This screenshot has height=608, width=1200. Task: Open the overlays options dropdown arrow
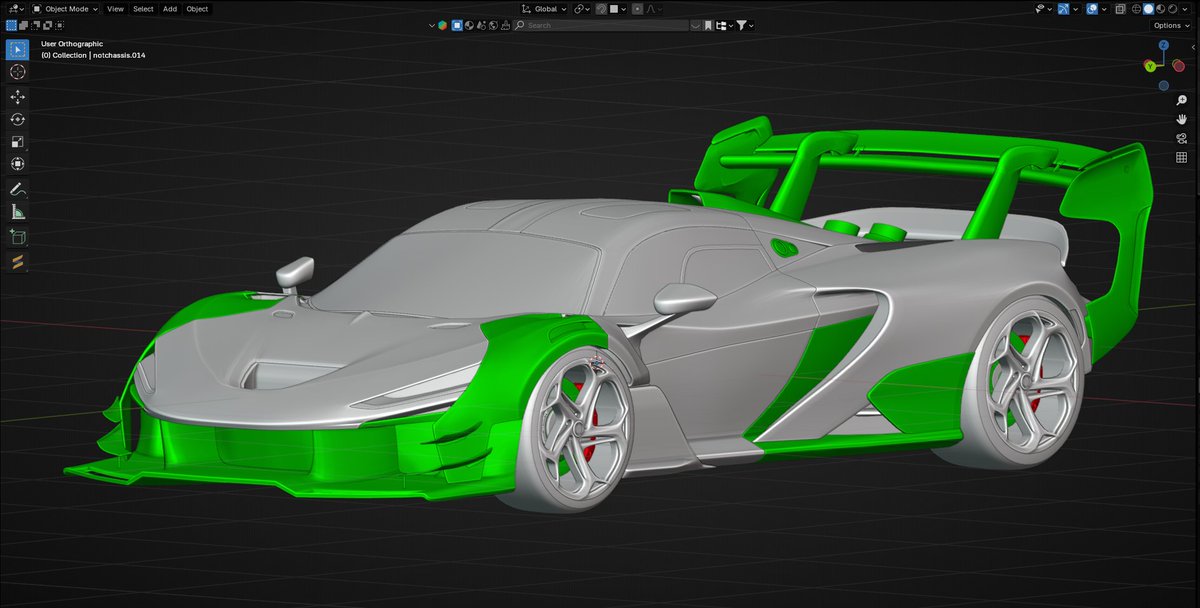(x=1104, y=9)
